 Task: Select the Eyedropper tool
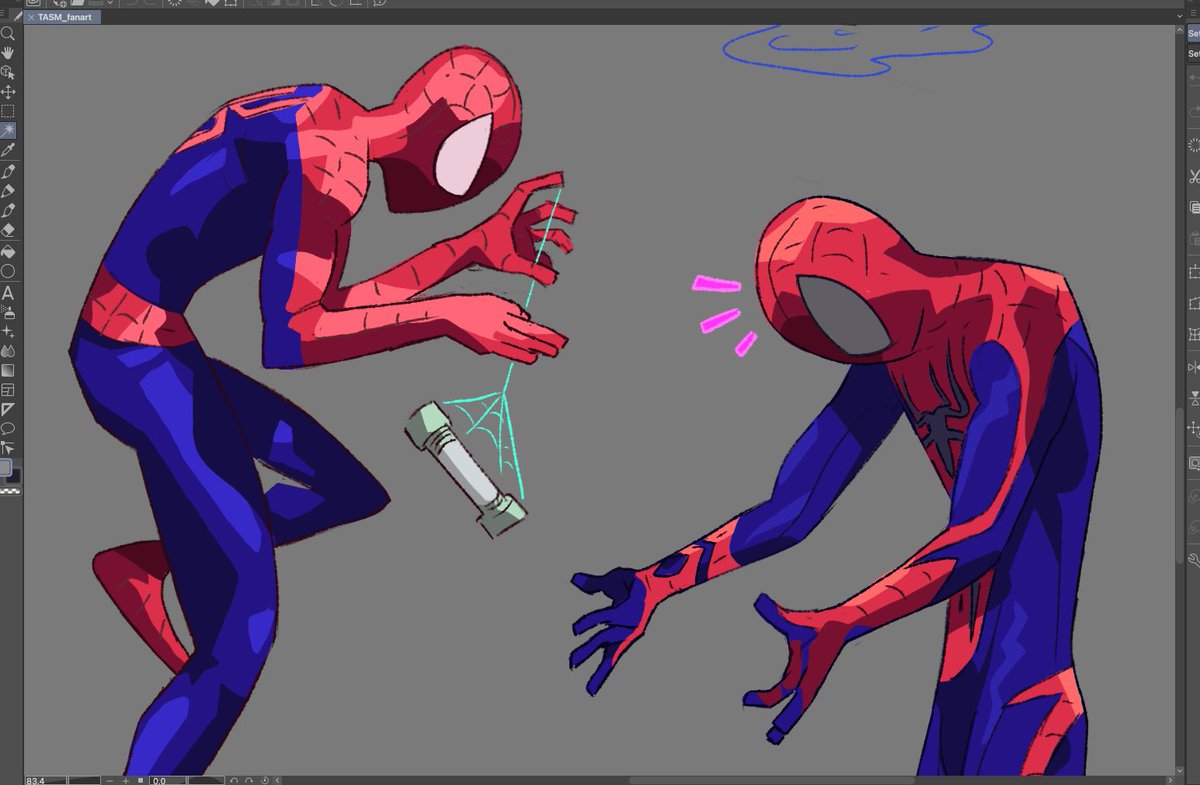[x=8, y=150]
